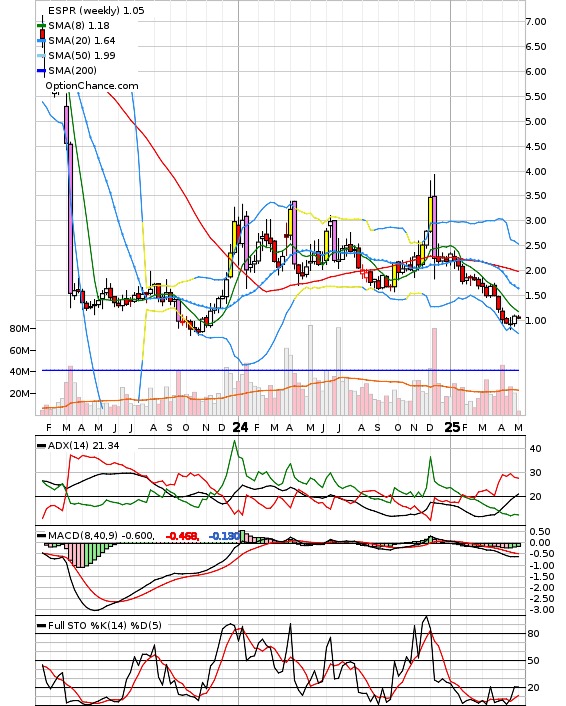Viewport: 566px width, 706px height.
Task: Click the 5.50 price axis label
Action: [536, 97]
